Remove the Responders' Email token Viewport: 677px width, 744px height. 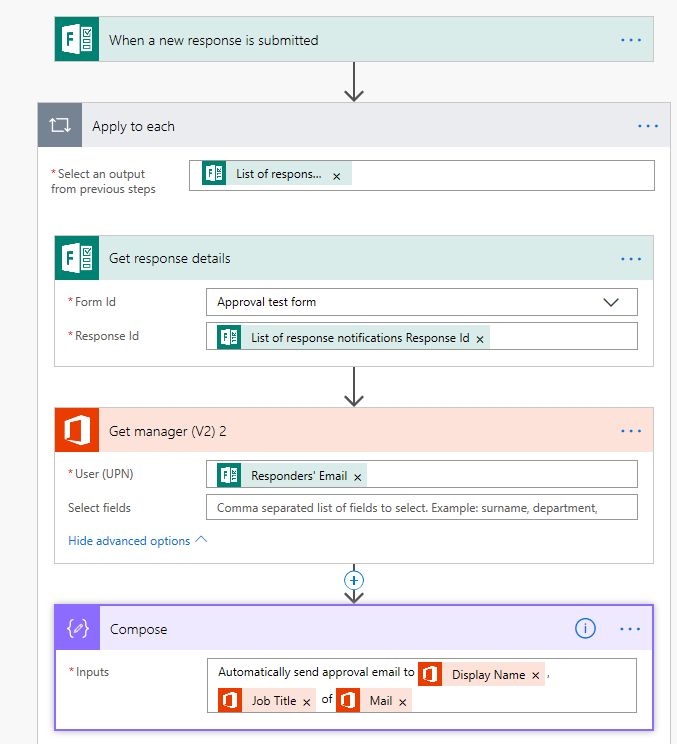358,477
